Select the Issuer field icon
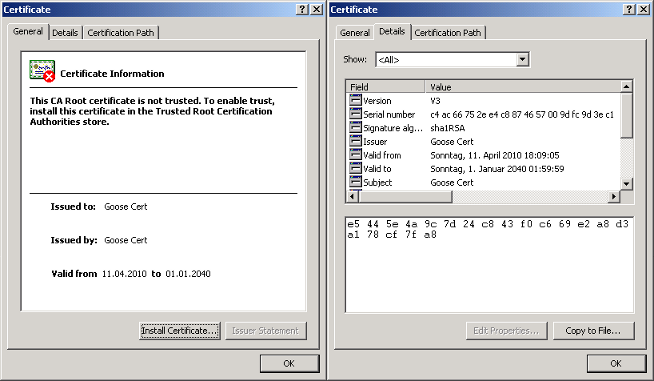This screenshot has height=381, width=654. coord(355,141)
